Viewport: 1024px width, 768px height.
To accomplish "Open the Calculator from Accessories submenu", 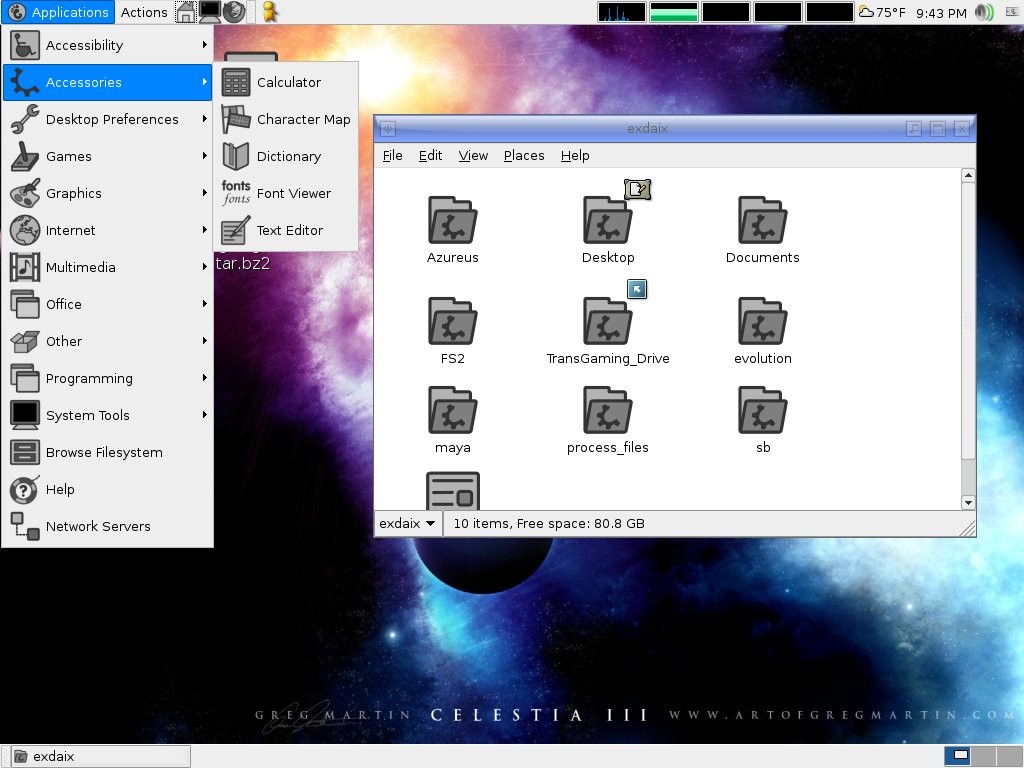I will tap(285, 82).
